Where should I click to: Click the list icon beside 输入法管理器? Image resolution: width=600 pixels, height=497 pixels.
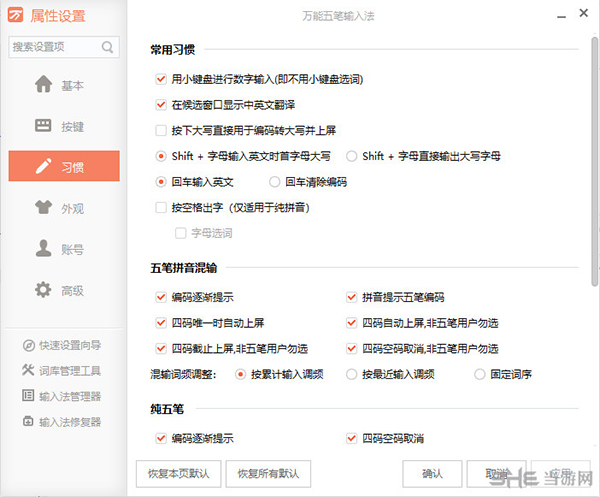click(28, 395)
